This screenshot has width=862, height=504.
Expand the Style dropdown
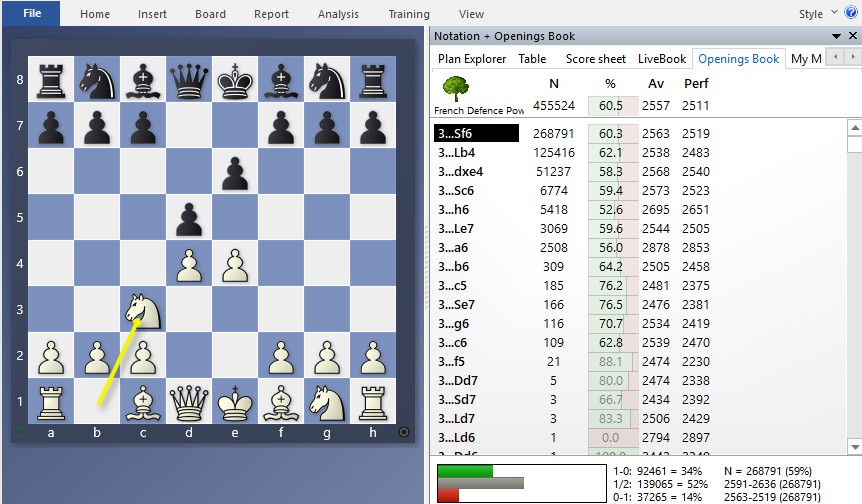(816, 14)
